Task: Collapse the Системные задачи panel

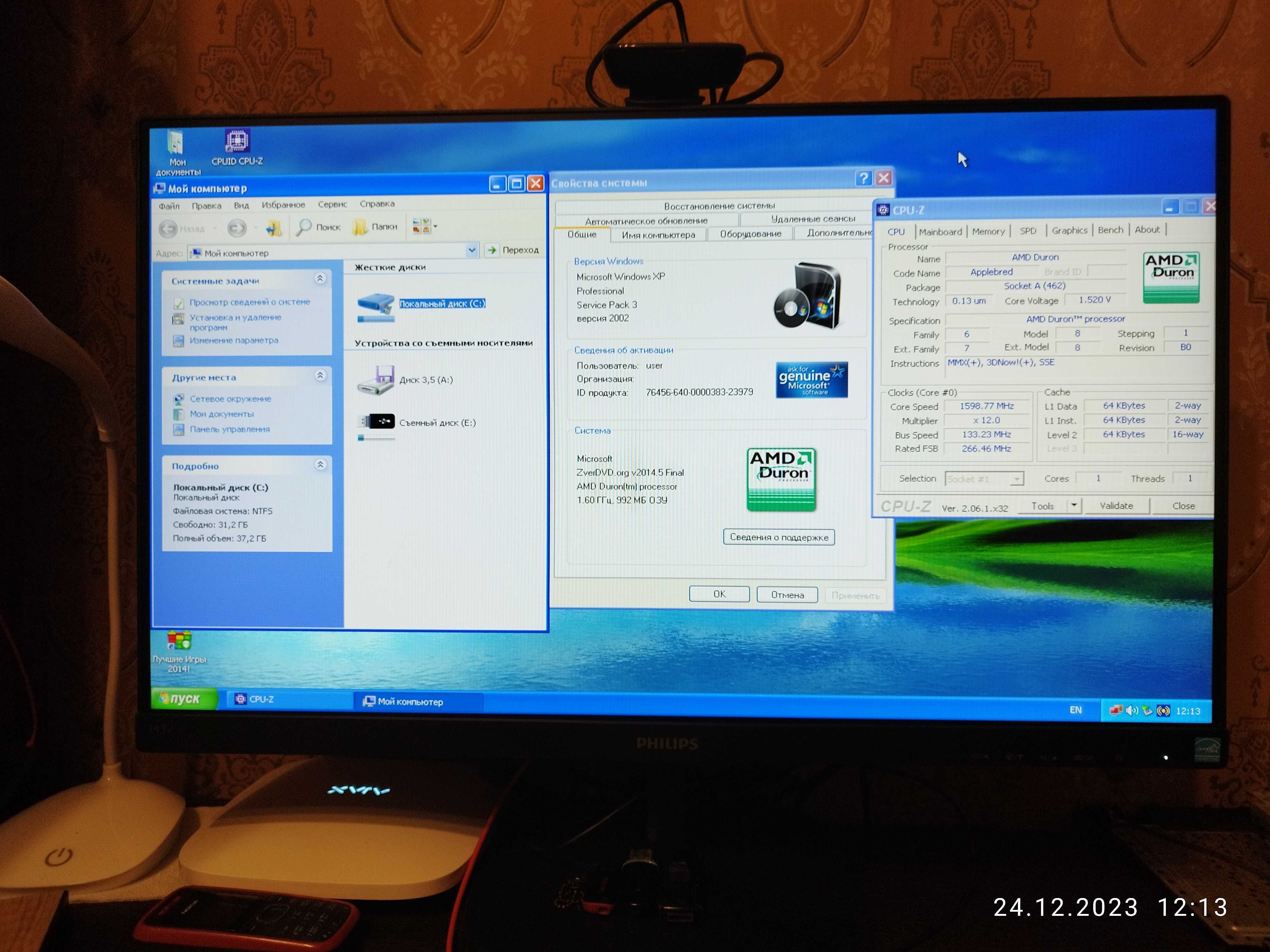Action: coord(320,278)
